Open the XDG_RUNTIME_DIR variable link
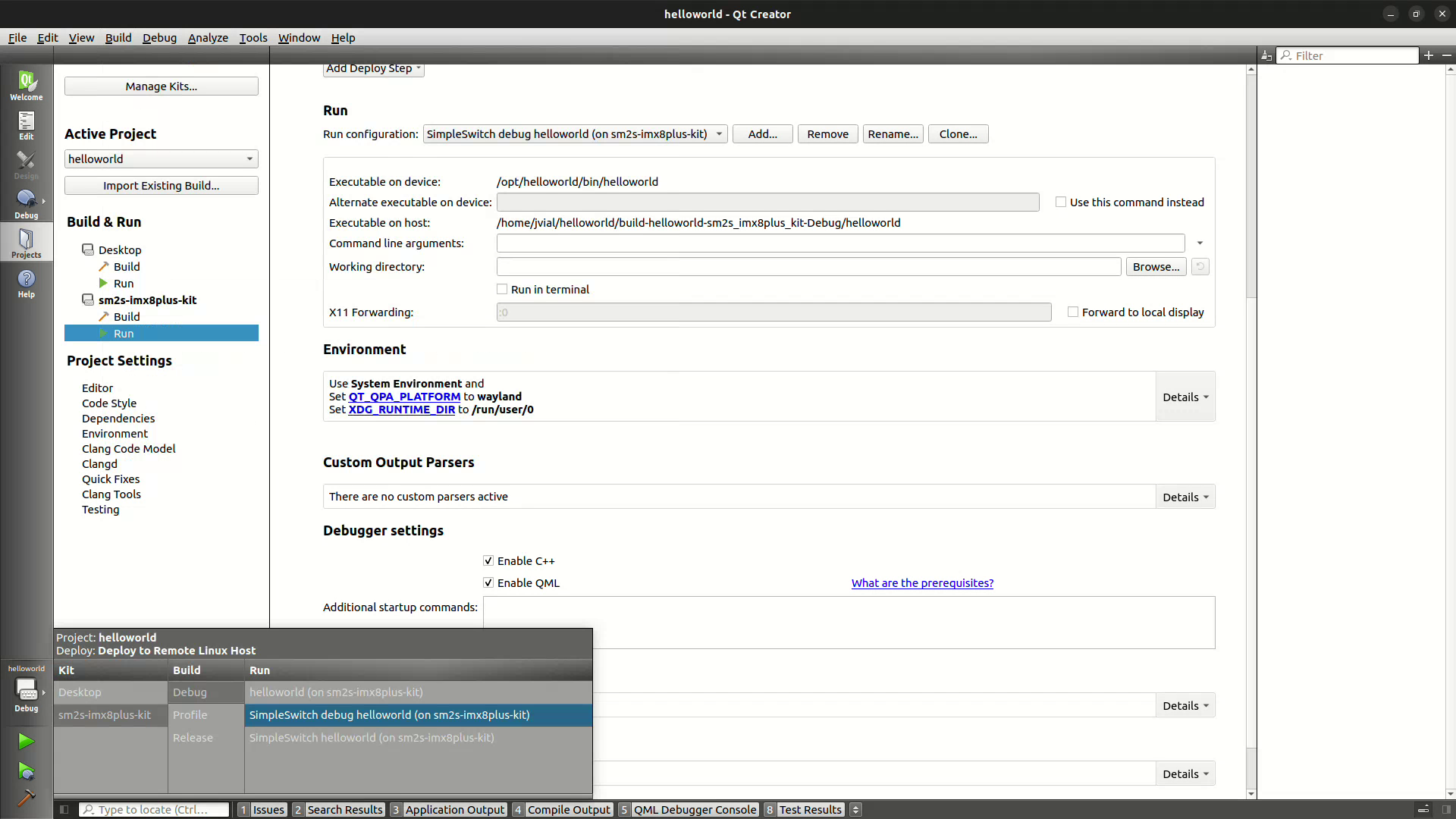This screenshot has height=819, width=1456. (x=401, y=409)
